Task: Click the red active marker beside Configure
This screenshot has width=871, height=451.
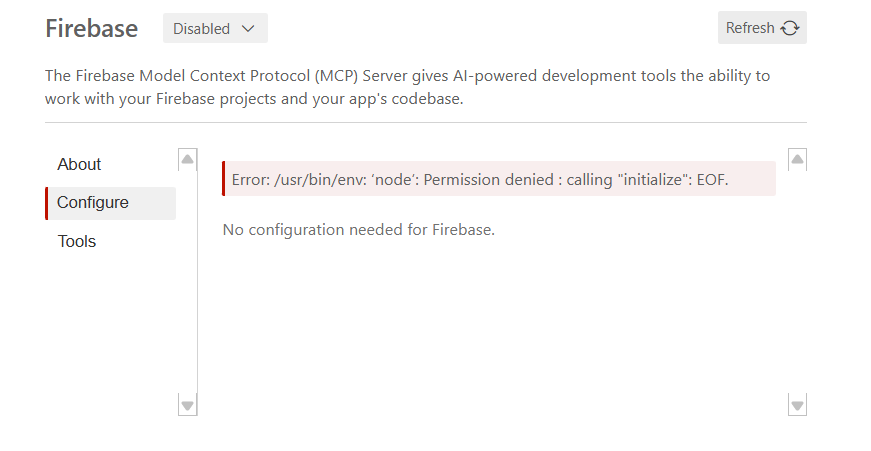Action: (47, 203)
